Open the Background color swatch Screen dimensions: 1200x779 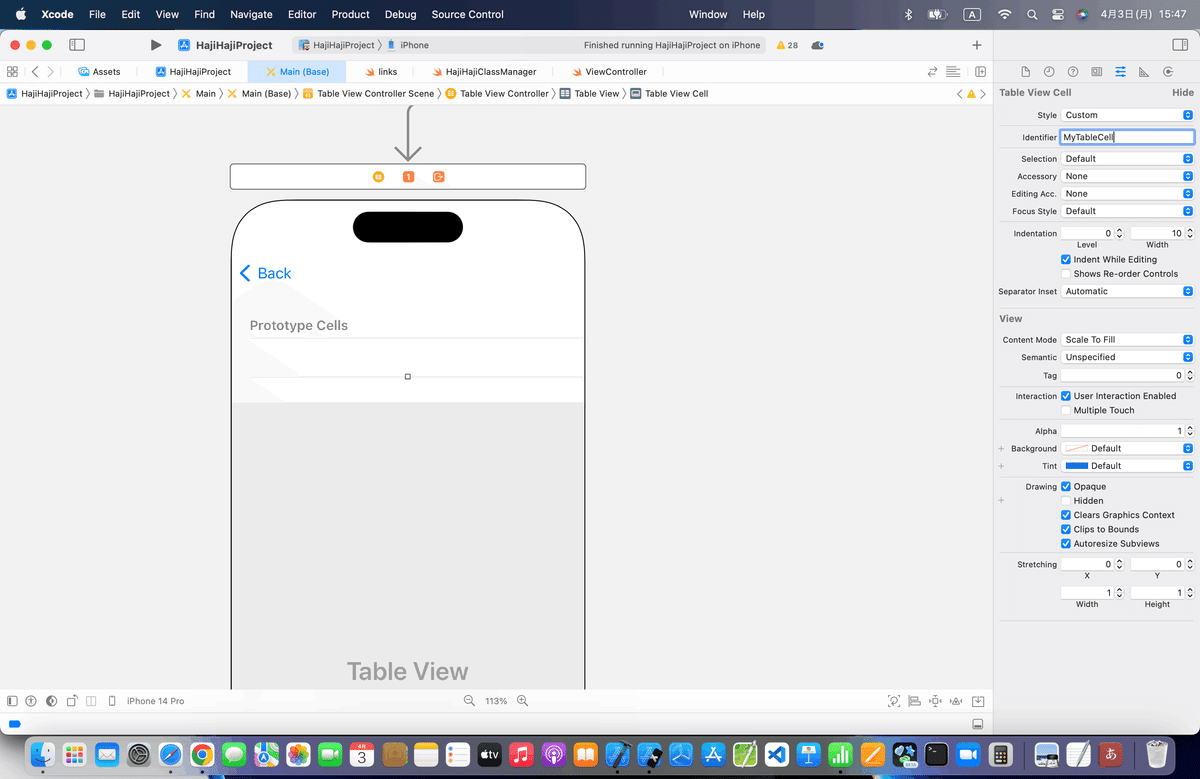[x=1076, y=448]
